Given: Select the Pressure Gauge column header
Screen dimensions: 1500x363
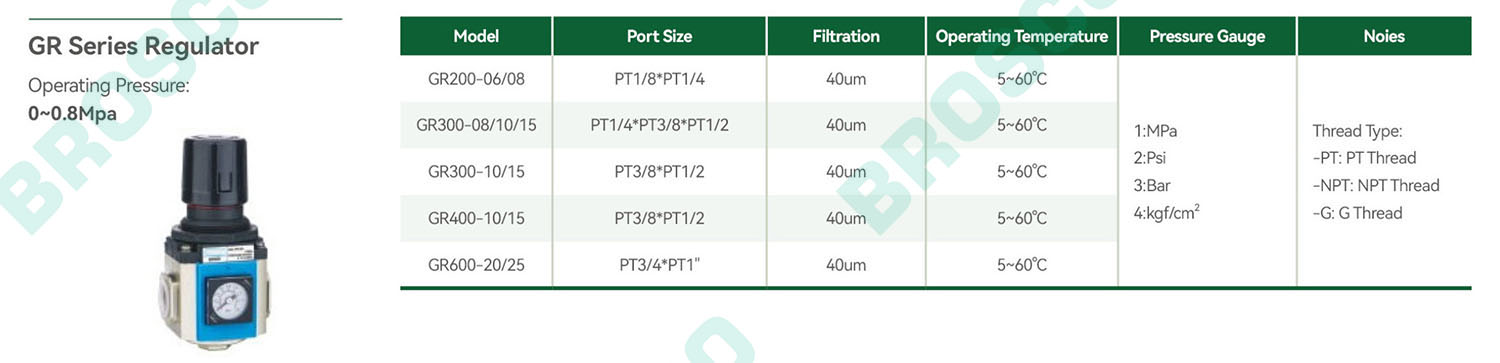Looking at the screenshot, I should tap(1207, 36).
